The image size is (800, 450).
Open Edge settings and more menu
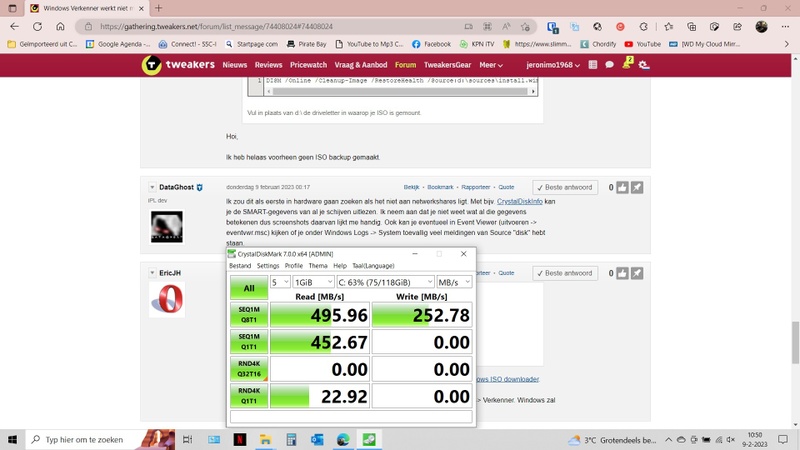[x=785, y=27]
